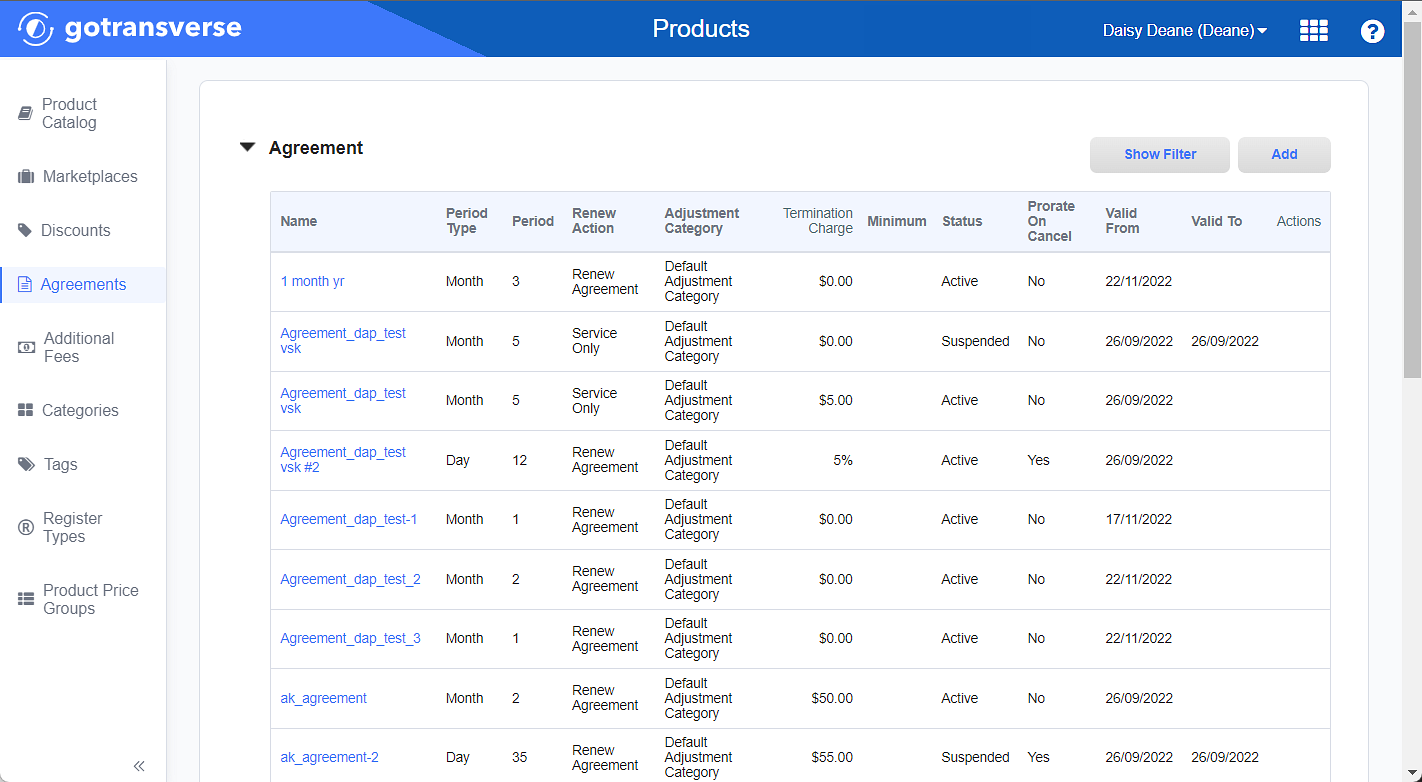Open Daisy Deane user dropdown
Screen dimensions: 1422x782
(1184, 31)
